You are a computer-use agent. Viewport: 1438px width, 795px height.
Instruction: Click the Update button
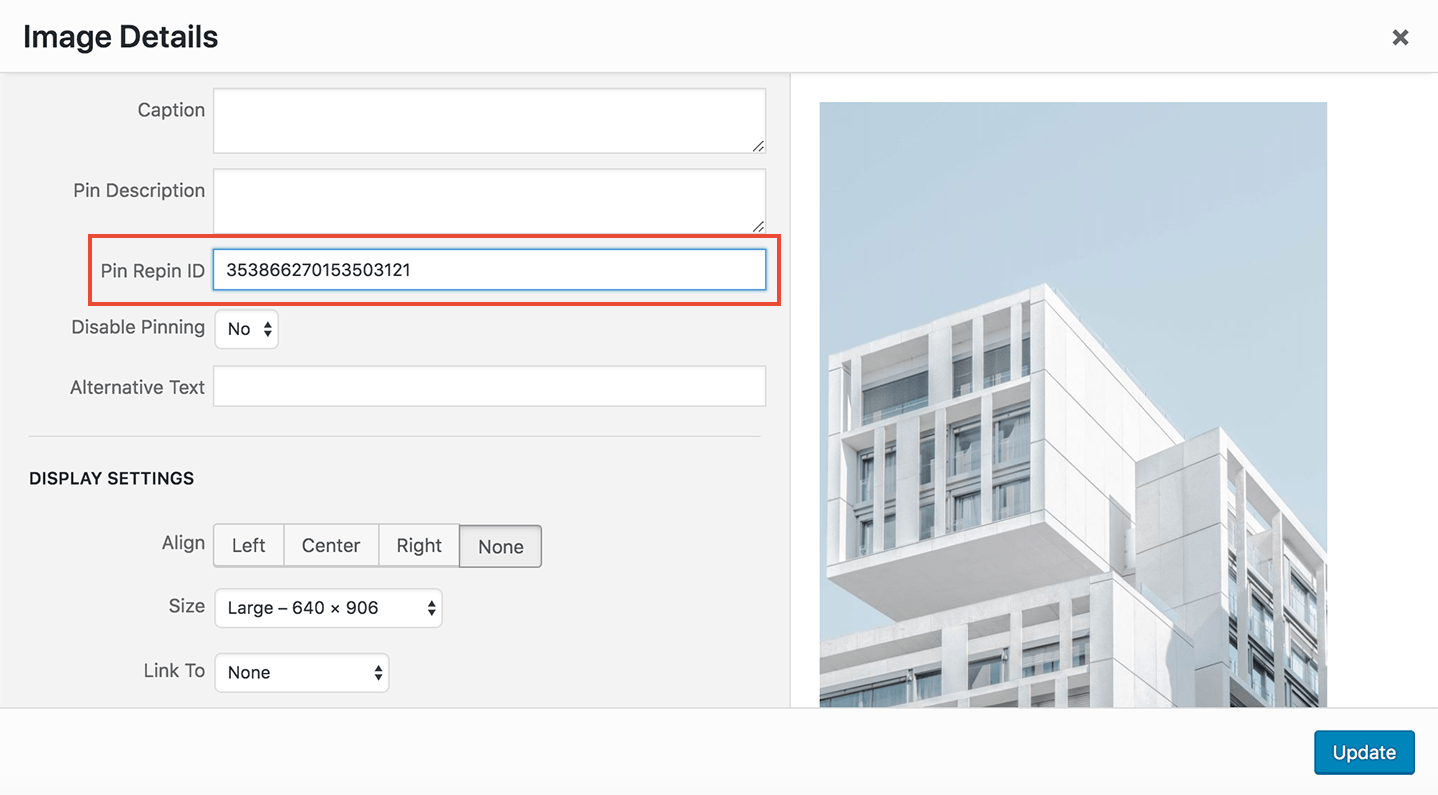(1364, 752)
